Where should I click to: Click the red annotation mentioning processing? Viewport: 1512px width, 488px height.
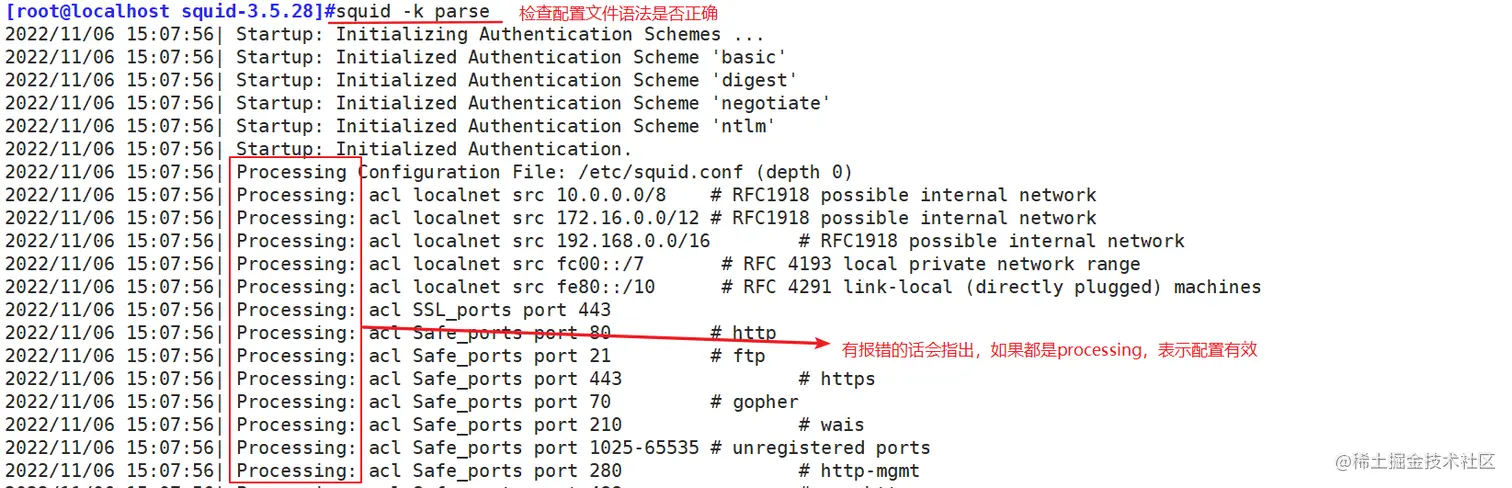(1049, 349)
